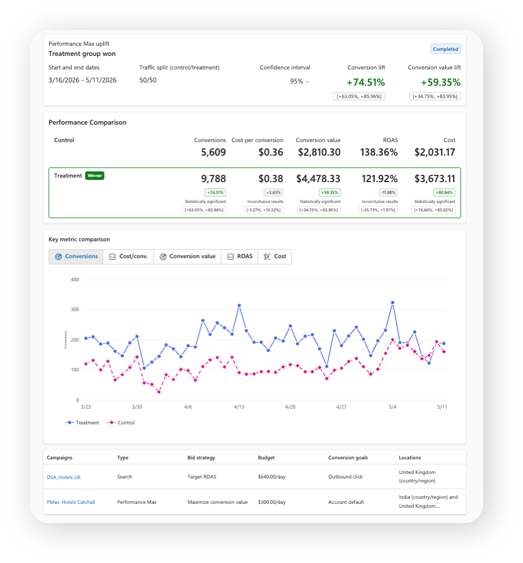Screen dimensions: 523x563
Task: Click the $640.00/day budget cell
Action: 272,477
